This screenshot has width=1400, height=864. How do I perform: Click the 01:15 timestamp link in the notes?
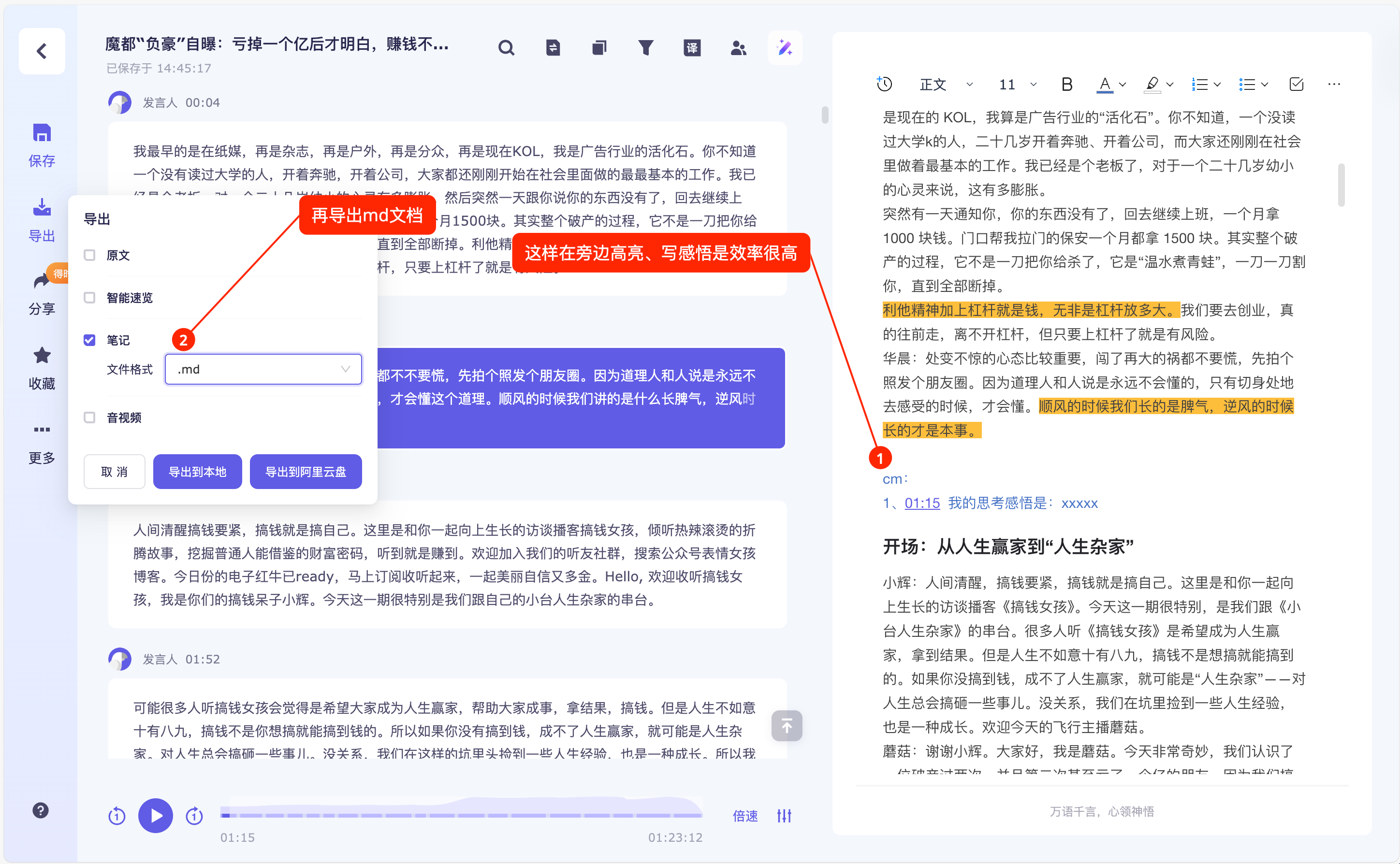(x=922, y=503)
